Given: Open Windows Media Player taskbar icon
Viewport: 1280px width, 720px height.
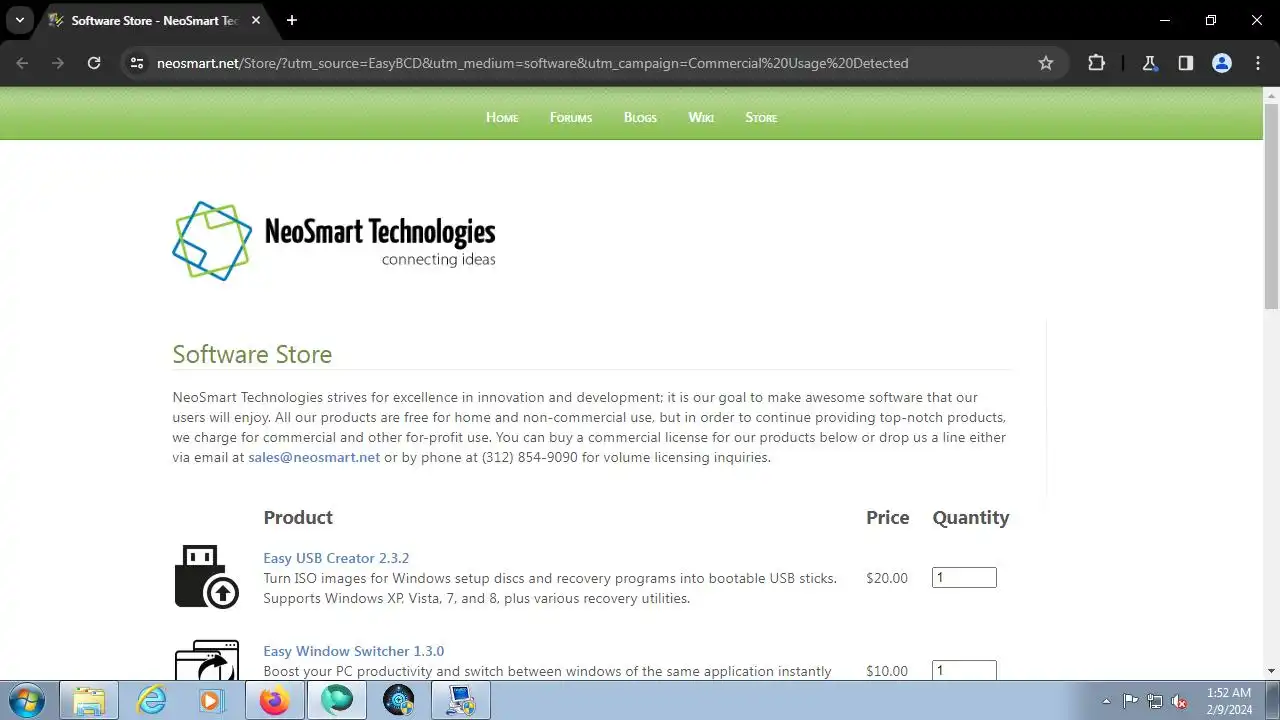Looking at the screenshot, I should click(211, 701).
